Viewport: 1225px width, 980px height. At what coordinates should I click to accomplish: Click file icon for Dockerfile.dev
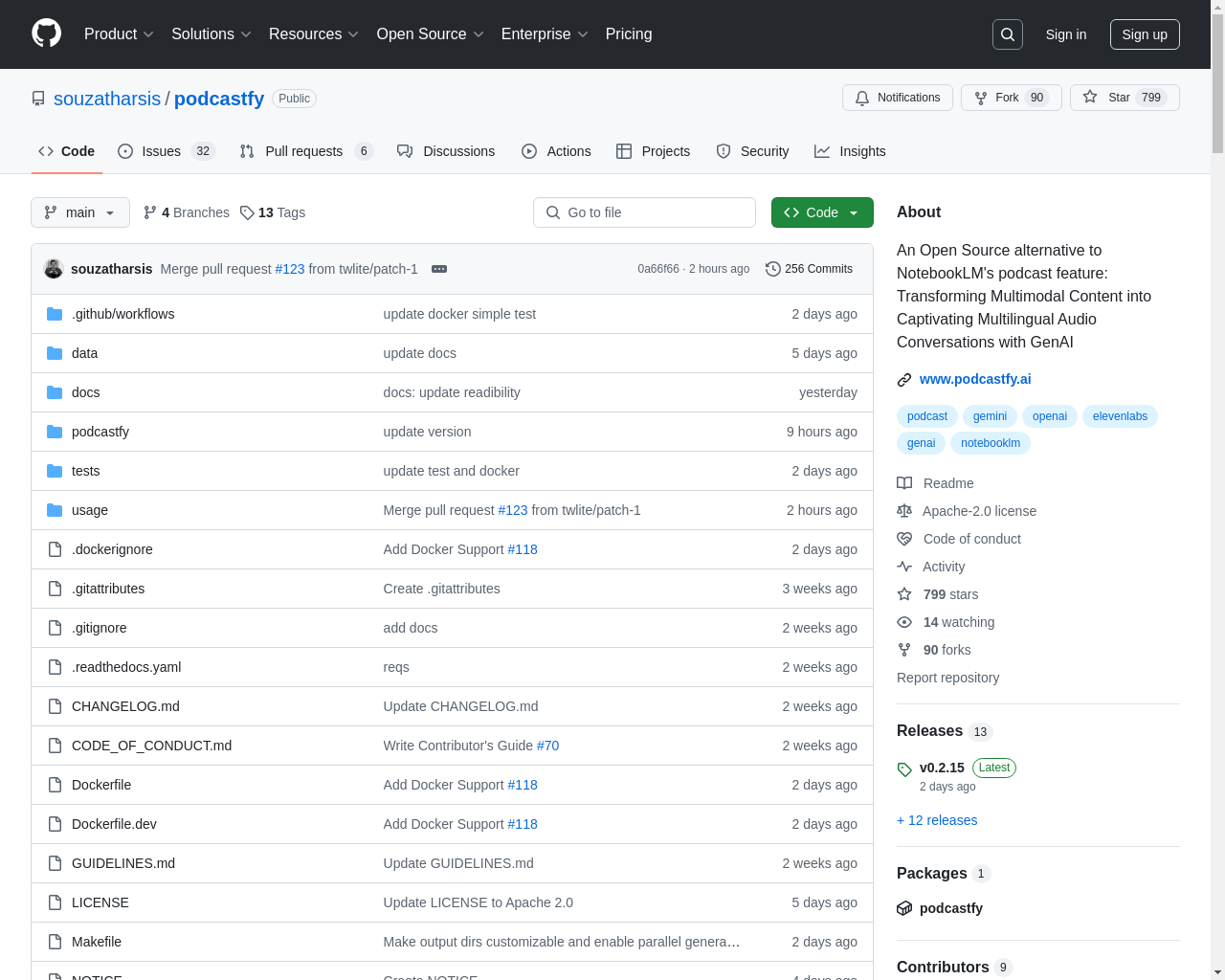55,824
